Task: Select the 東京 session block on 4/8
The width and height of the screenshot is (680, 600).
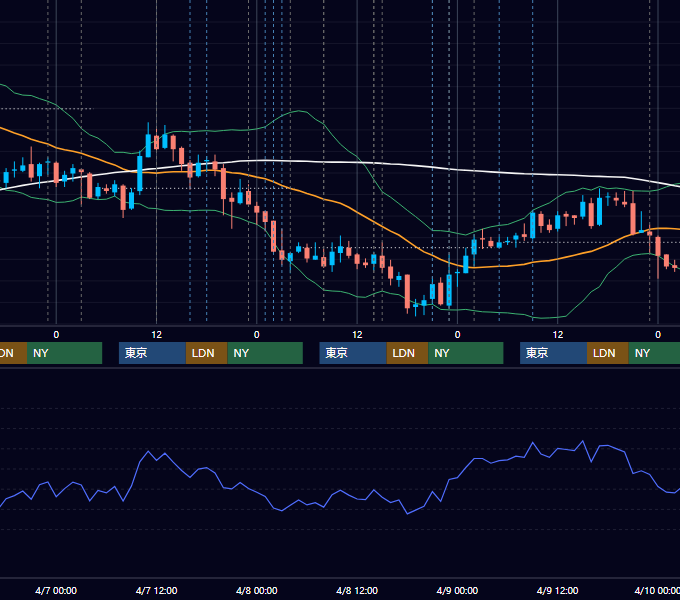Action: [353, 353]
